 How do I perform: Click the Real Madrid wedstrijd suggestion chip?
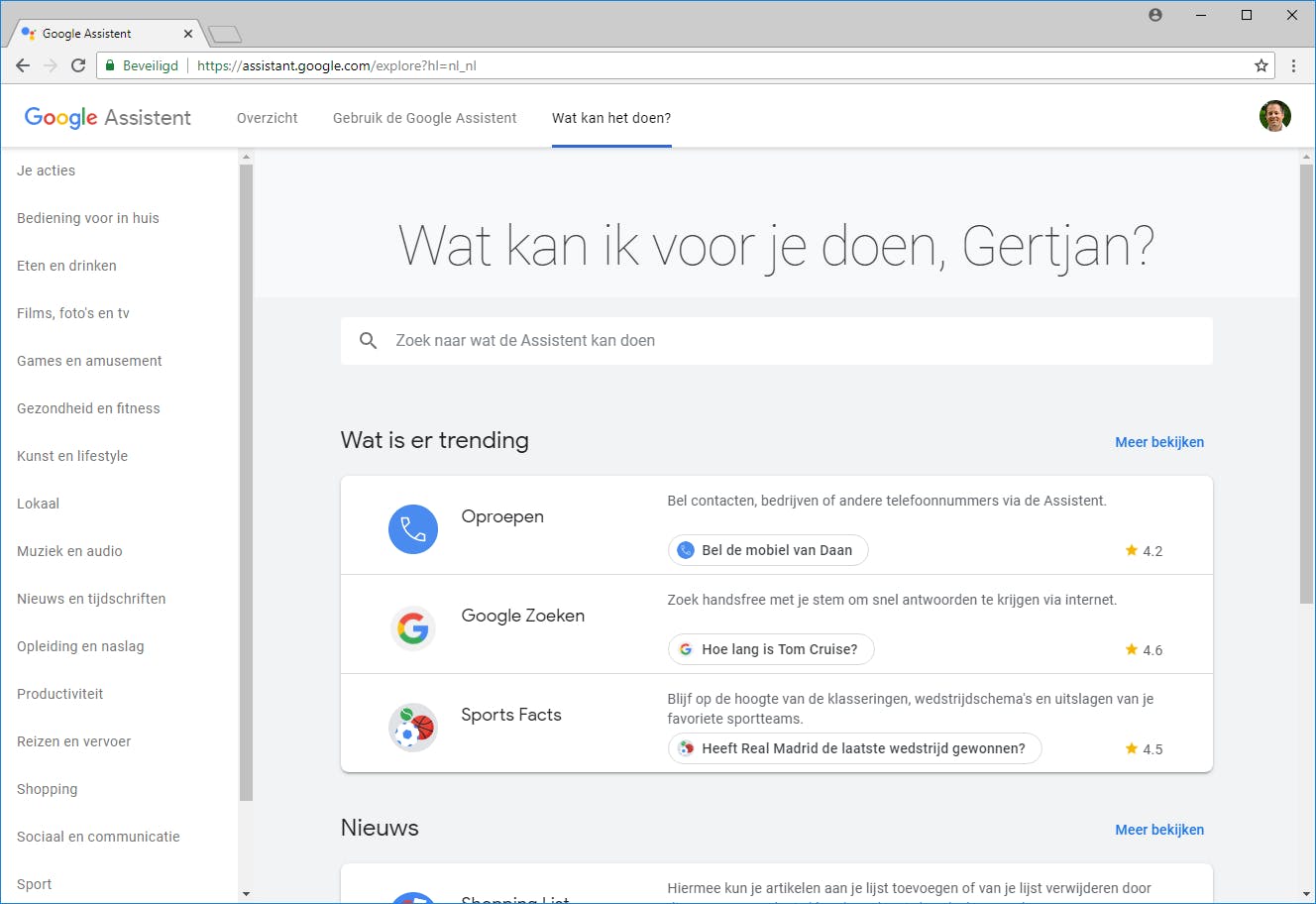coord(854,748)
